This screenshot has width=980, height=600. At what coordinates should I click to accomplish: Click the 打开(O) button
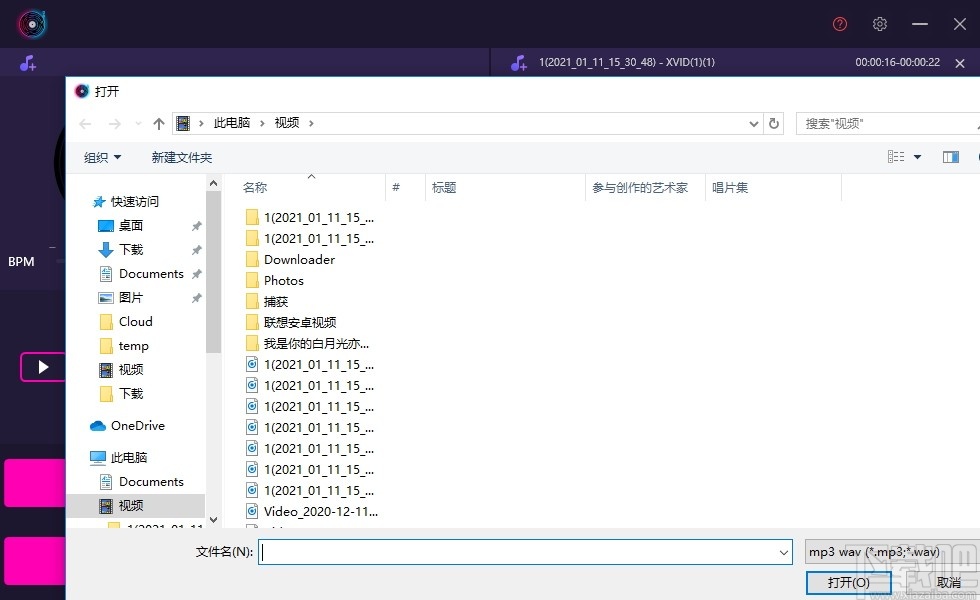[x=848, y=582]
